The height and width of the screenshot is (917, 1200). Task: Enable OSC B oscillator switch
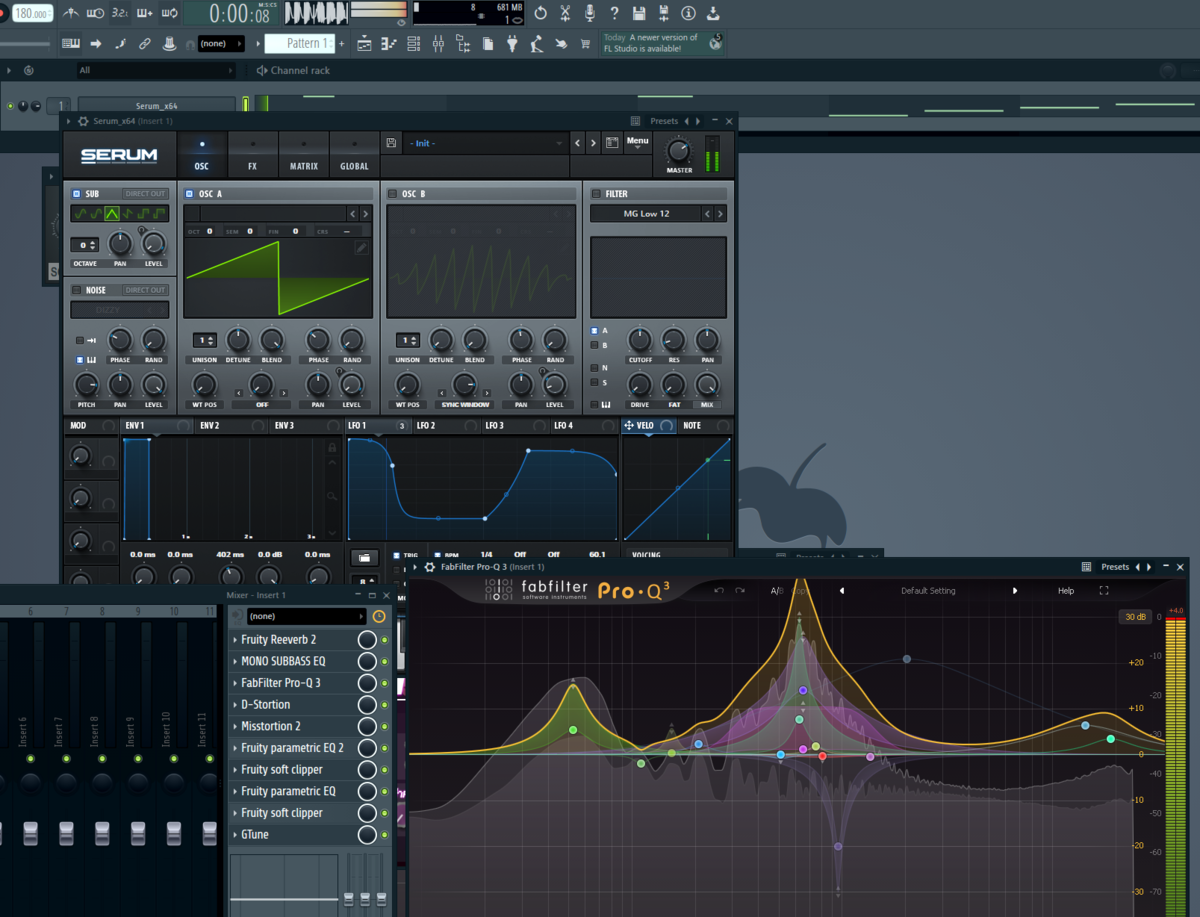tap(393, 194)
